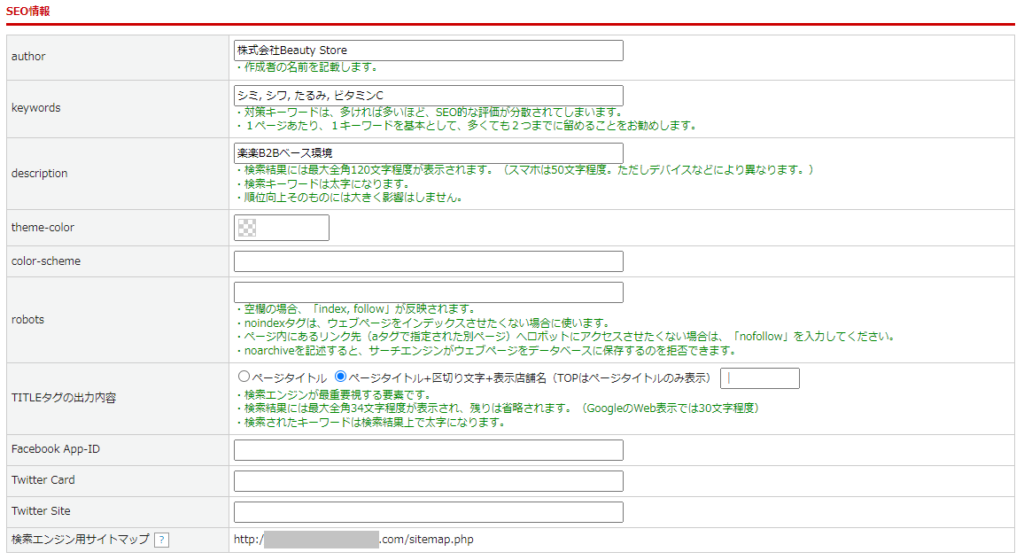Click the author input field
Viewport: 1024px width, 560px height.
coord(428,50)
